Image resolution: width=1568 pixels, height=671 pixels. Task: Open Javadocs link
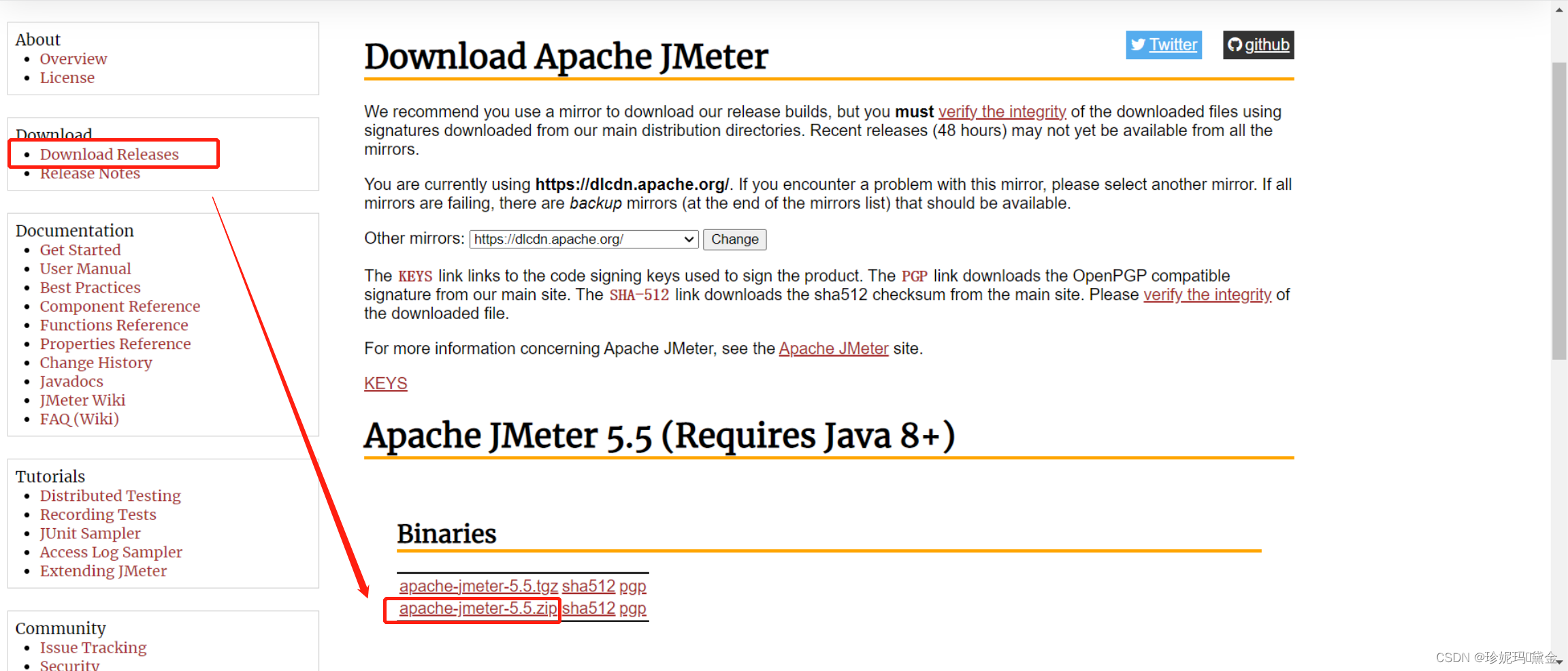71,382
